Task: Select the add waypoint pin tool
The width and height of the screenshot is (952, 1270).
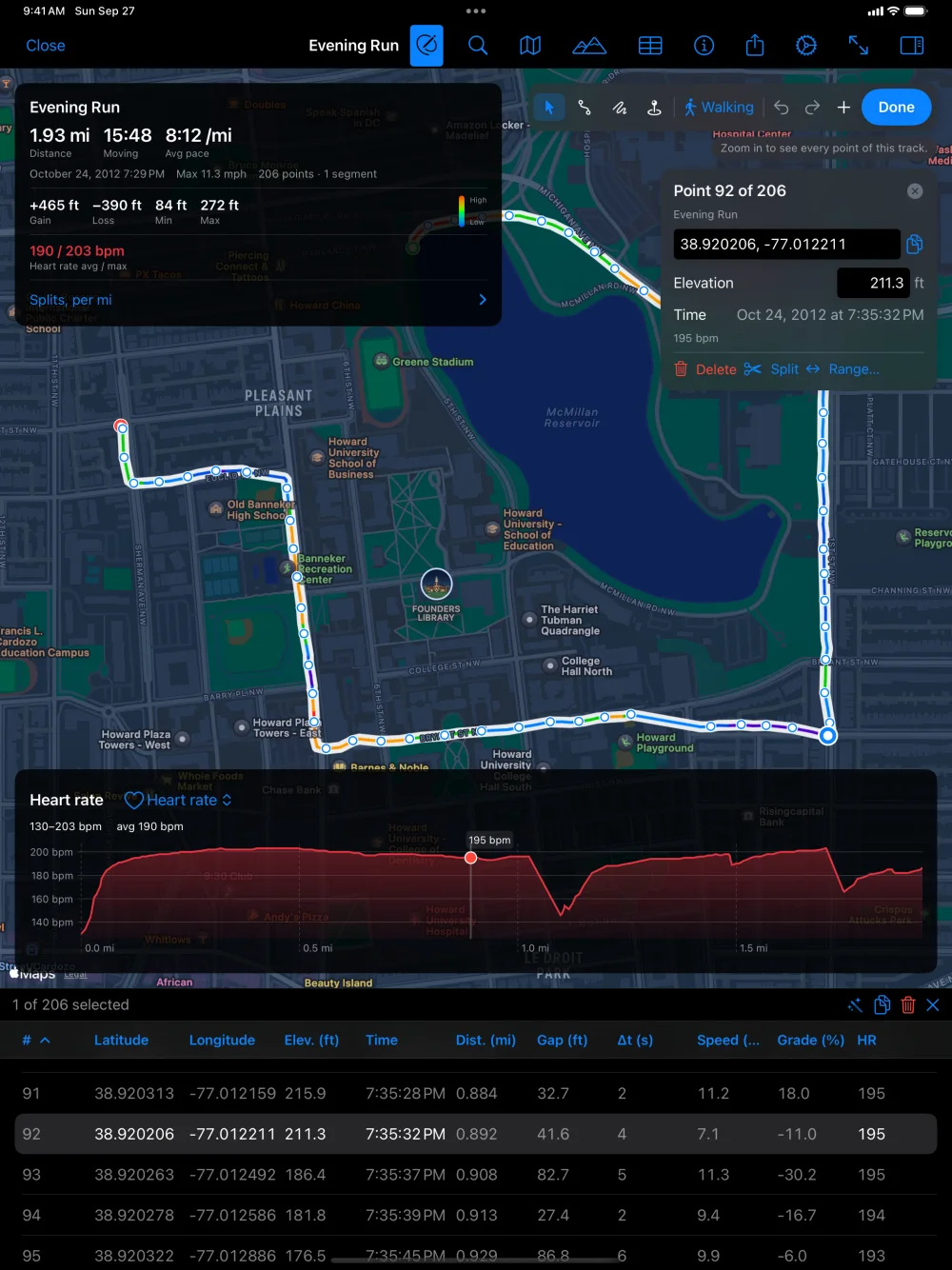Action: [x=654, y=108]
